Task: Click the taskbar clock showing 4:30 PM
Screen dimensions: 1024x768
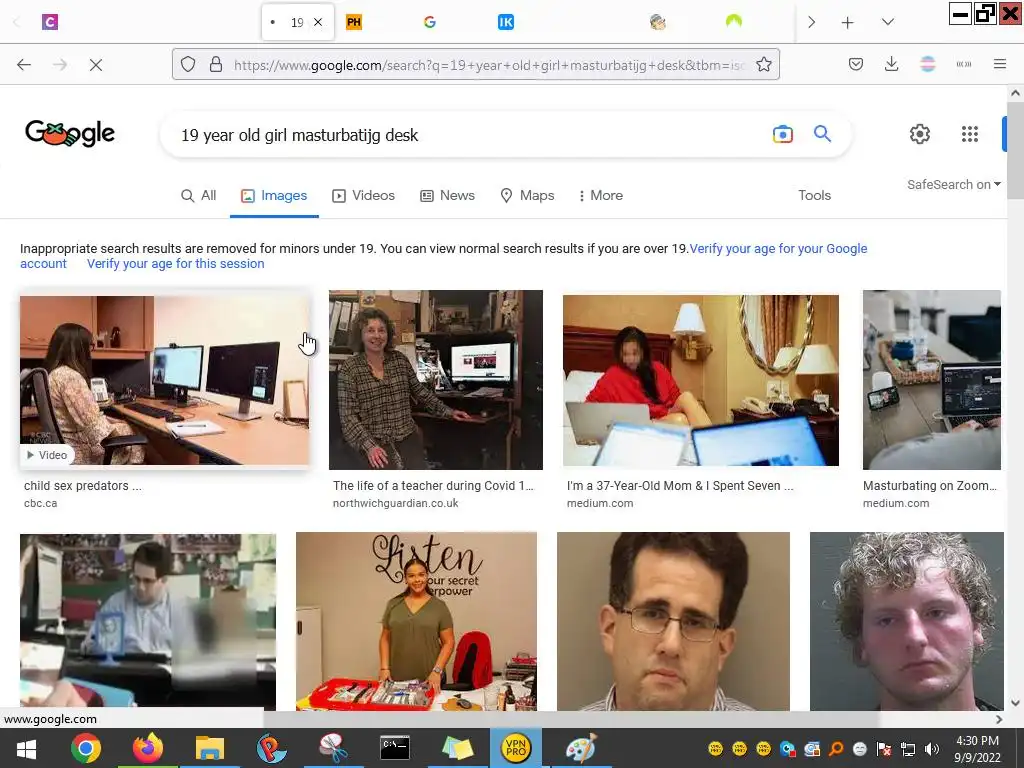Action: pos(977,749)
